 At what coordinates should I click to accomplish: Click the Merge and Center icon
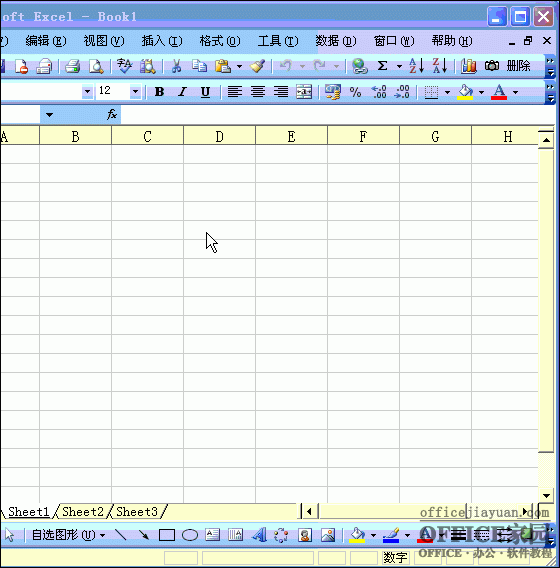304,92
